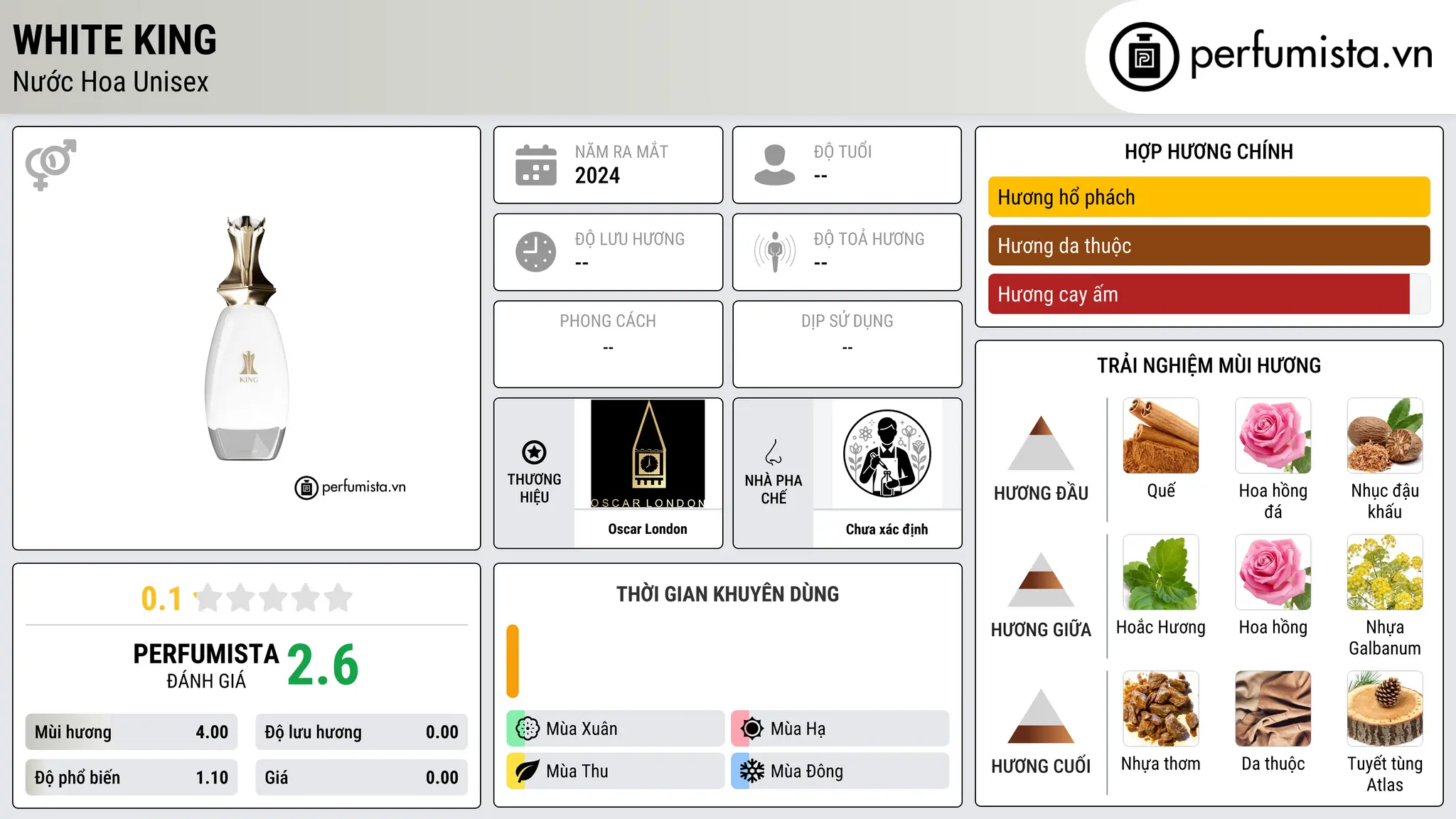
Task: Select the Nhựa thơm note image
Action: pos(1161,709)
